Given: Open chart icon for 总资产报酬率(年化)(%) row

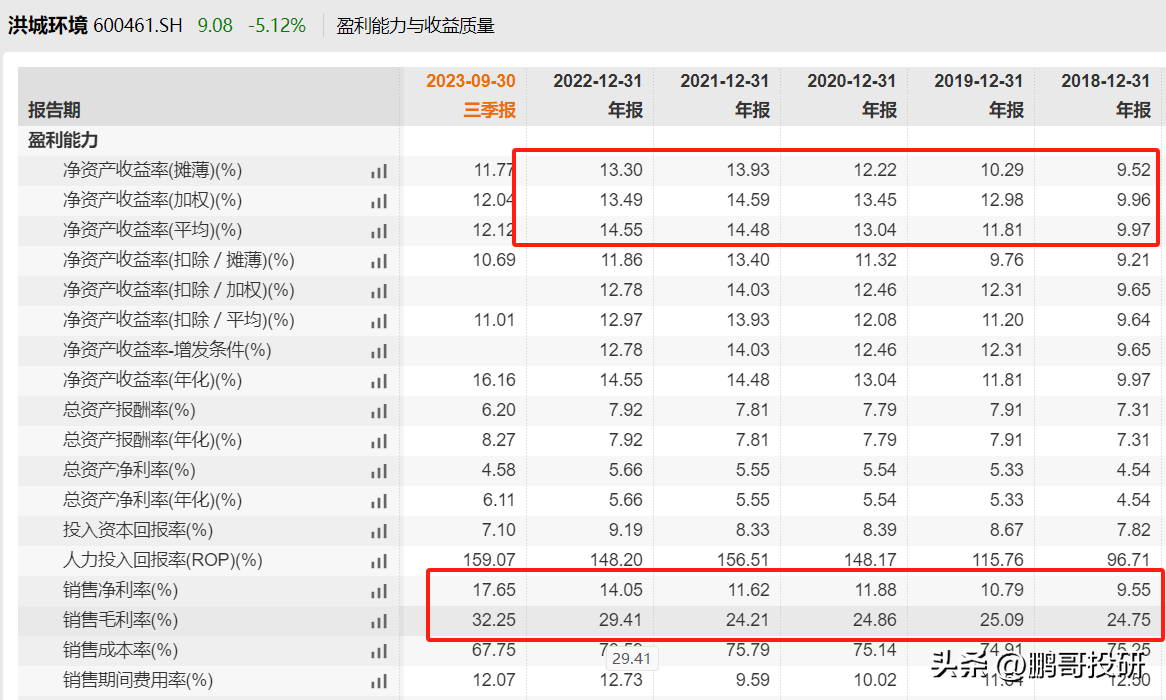Looking at the screenshot, I should click(x=379, y=441).
